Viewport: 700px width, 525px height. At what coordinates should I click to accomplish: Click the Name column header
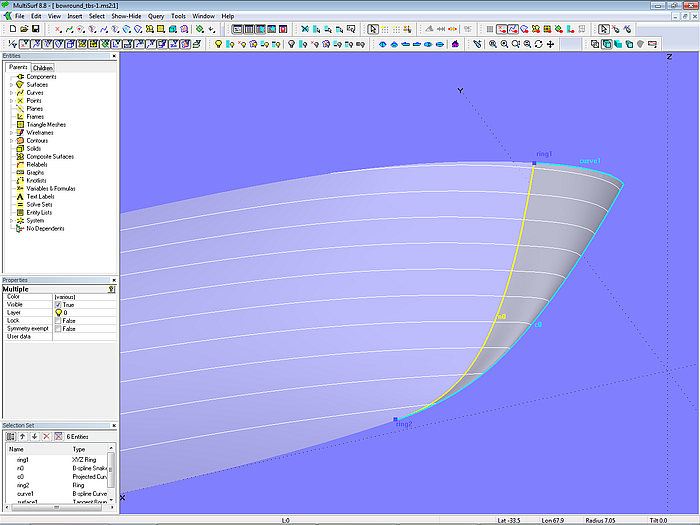(x=17, y=449)
